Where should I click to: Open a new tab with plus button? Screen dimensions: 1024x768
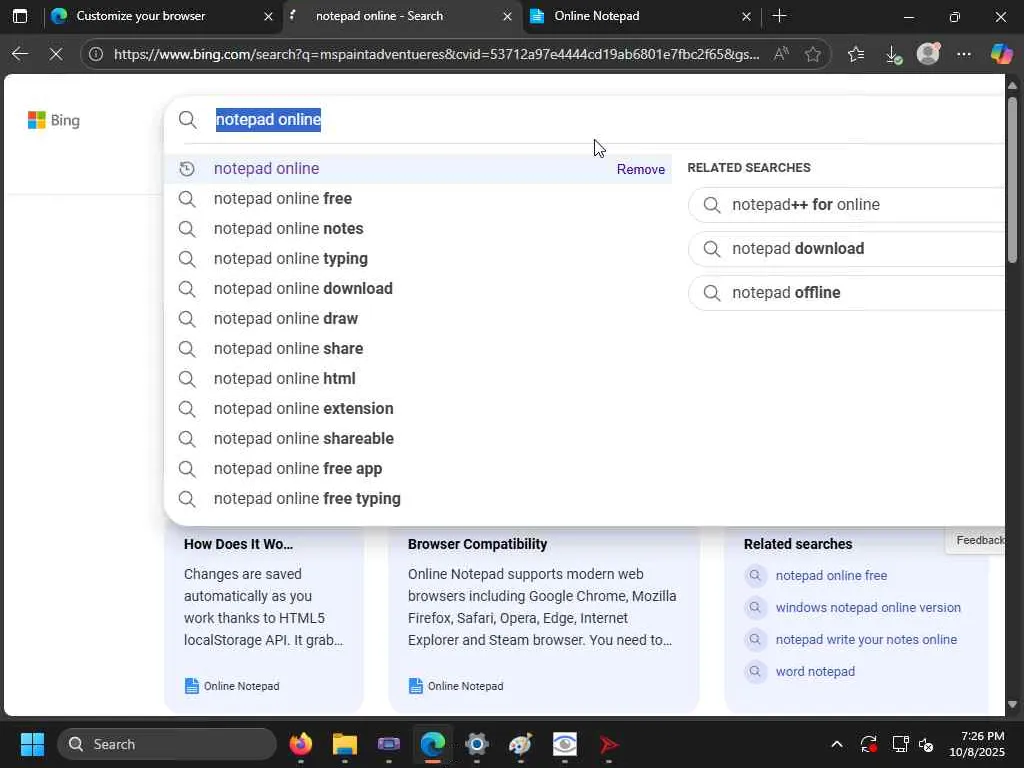pos(779,16)
